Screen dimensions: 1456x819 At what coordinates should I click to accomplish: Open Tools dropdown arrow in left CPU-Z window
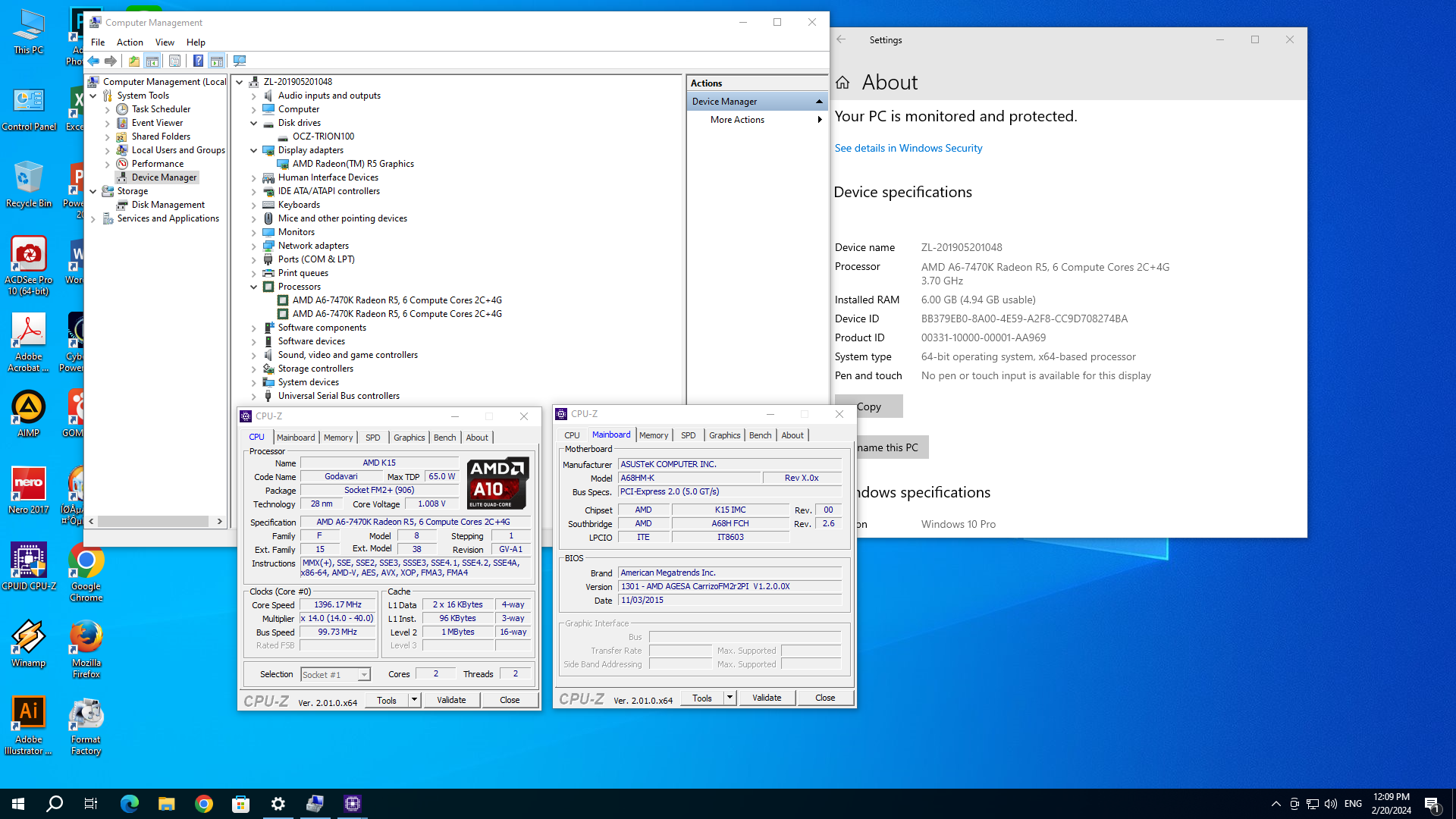[414, 700]
